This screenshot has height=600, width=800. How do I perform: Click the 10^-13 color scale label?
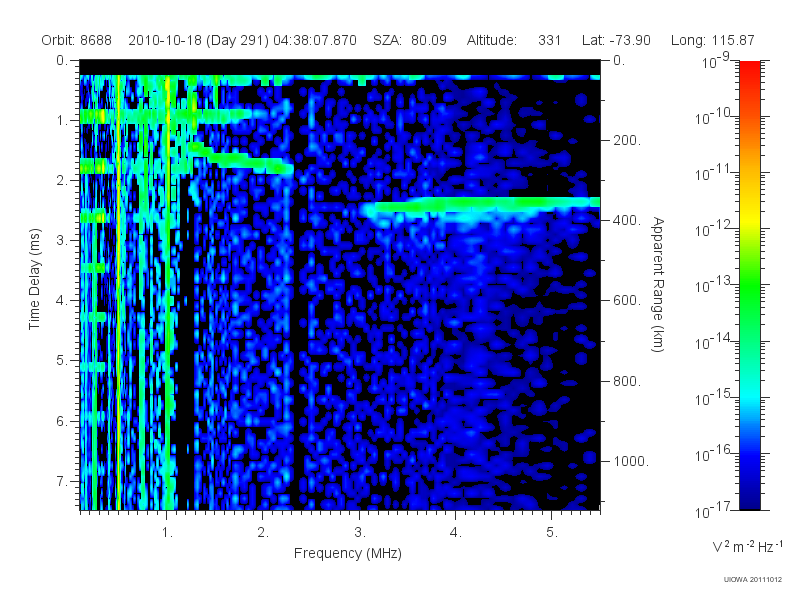[711, 285]
